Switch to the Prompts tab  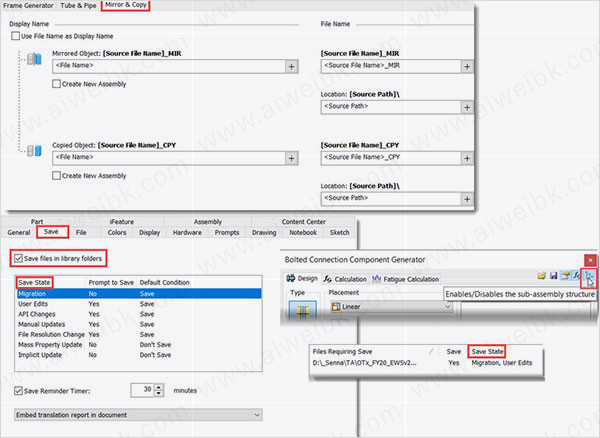[x=227, y=232]
